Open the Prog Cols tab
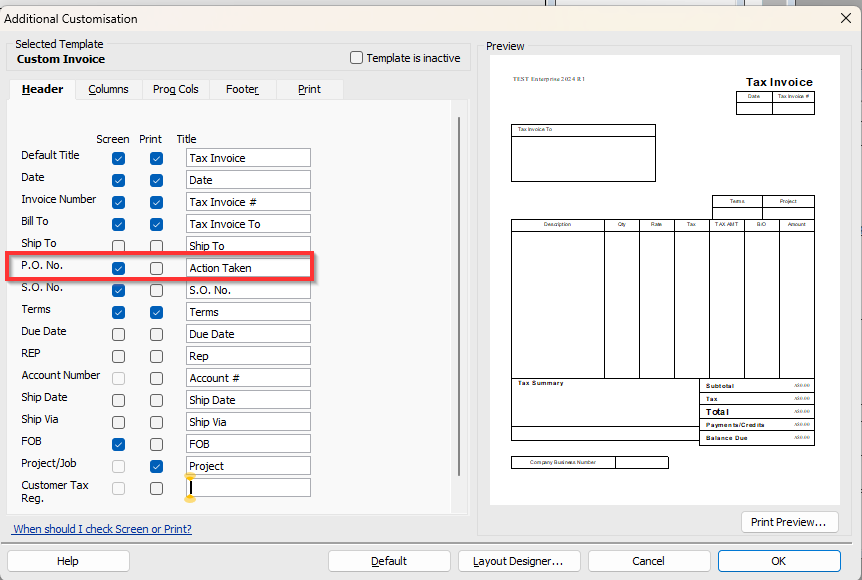Image resolution: width=862 pixels, height=580 pixels. 175,89
